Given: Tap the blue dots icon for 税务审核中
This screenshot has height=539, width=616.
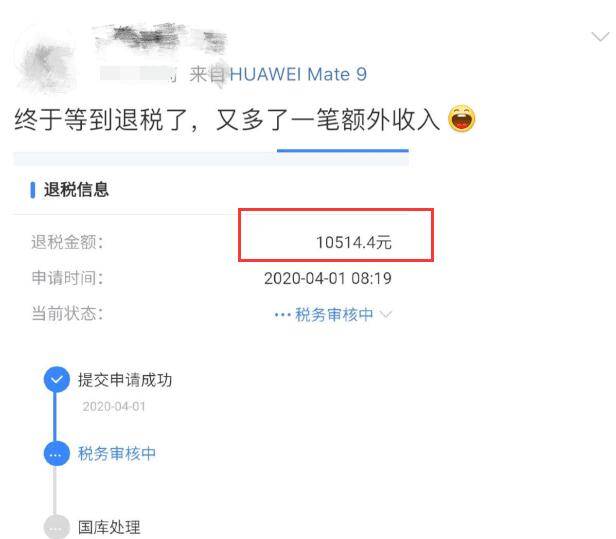Looking at the screenshot, I should [57, 454].
